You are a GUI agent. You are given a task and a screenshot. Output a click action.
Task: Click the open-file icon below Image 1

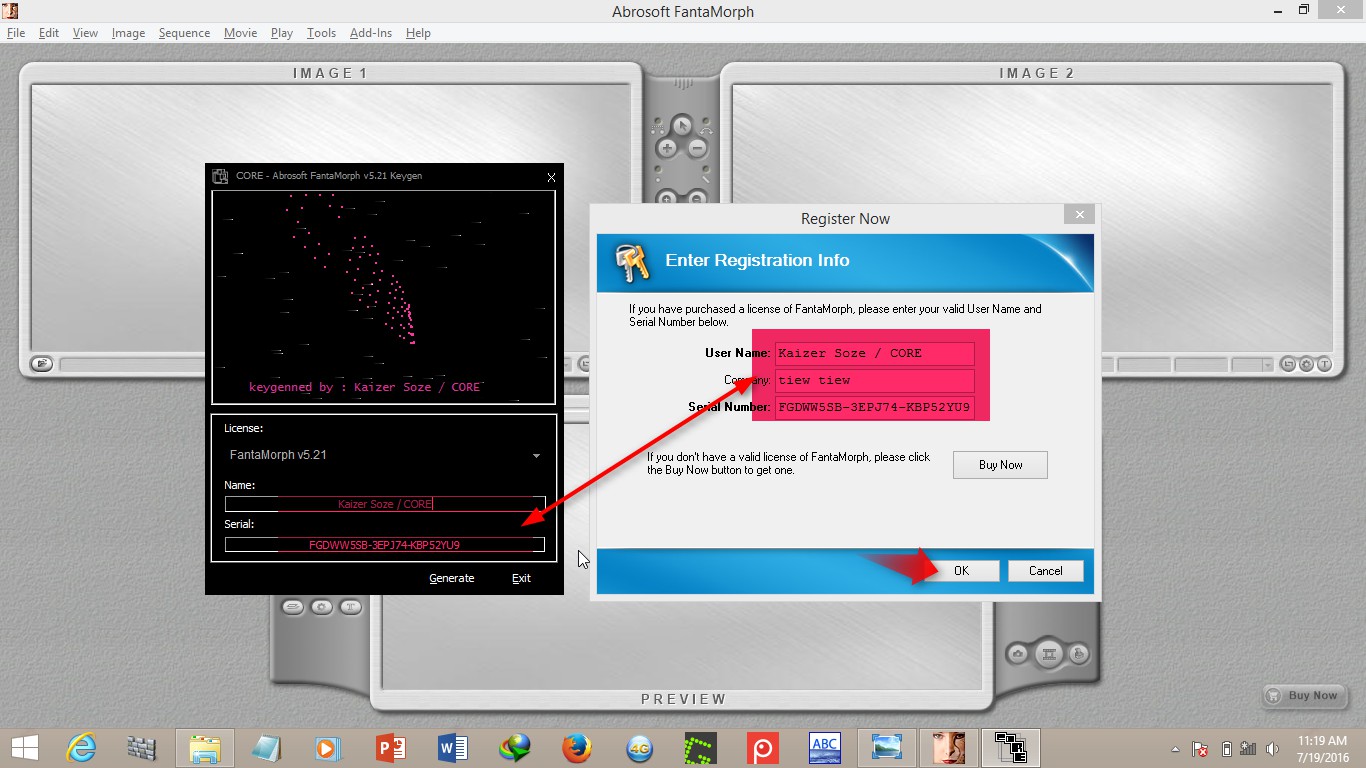coord(41,364)
